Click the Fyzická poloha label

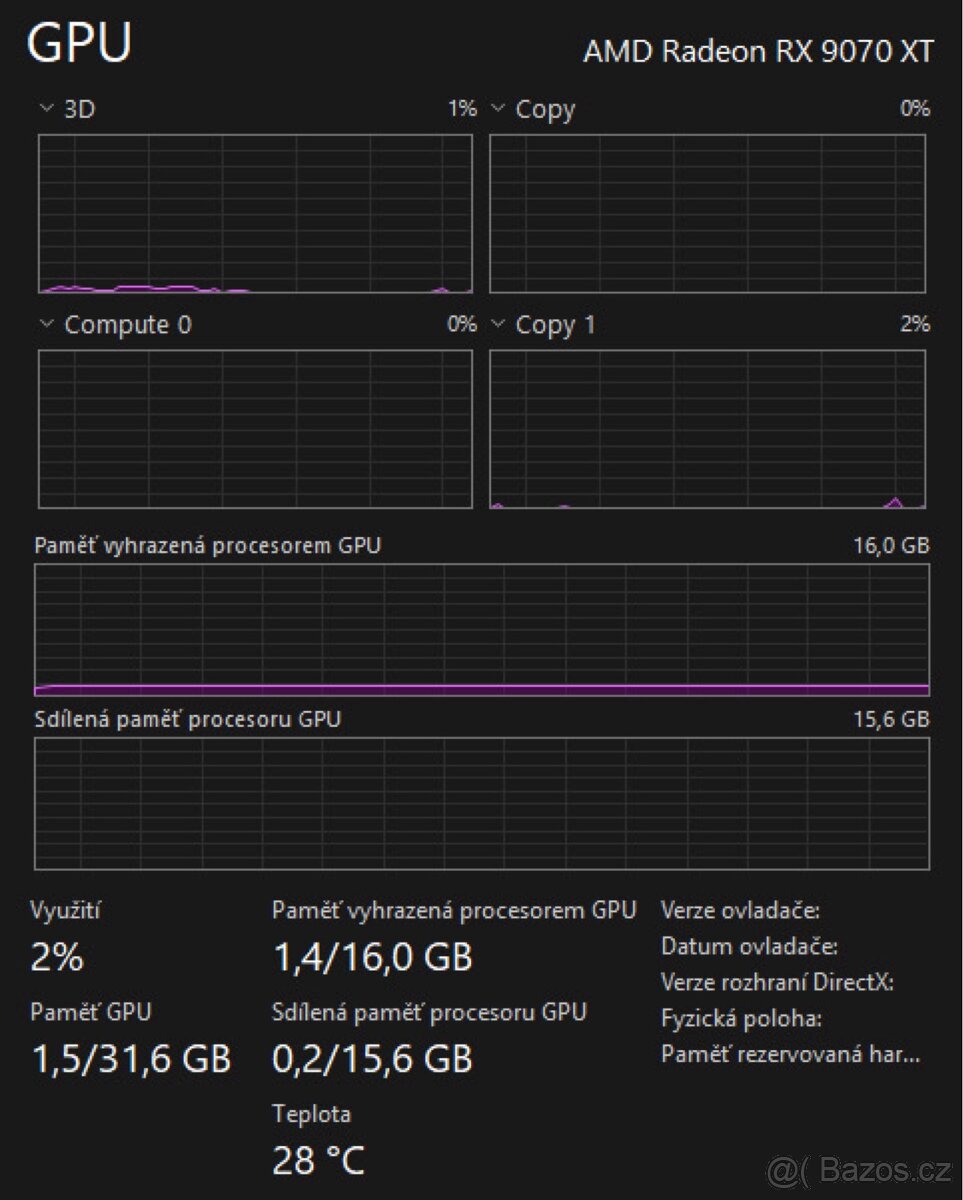tap(741, 1018)
